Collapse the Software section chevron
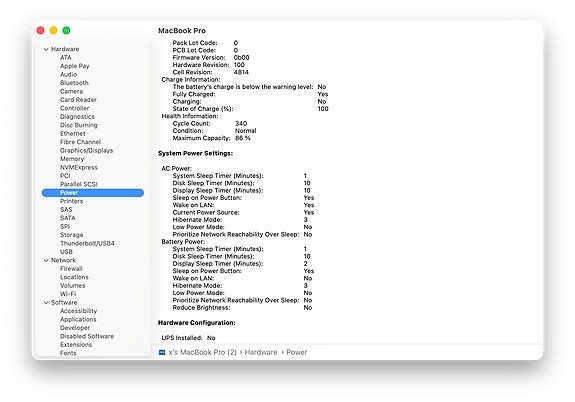This screenshot has width=575, height=402. tap(46, 303)
